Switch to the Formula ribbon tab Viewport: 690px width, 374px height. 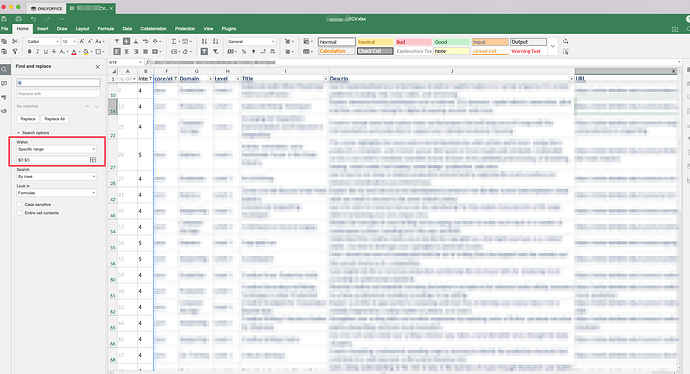pos(106,29)
